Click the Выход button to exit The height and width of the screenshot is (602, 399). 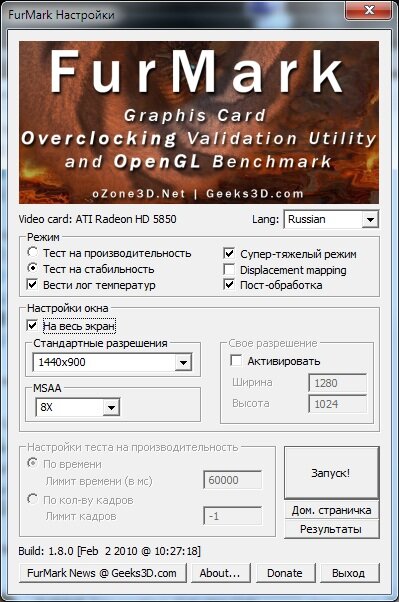[349, 573]
